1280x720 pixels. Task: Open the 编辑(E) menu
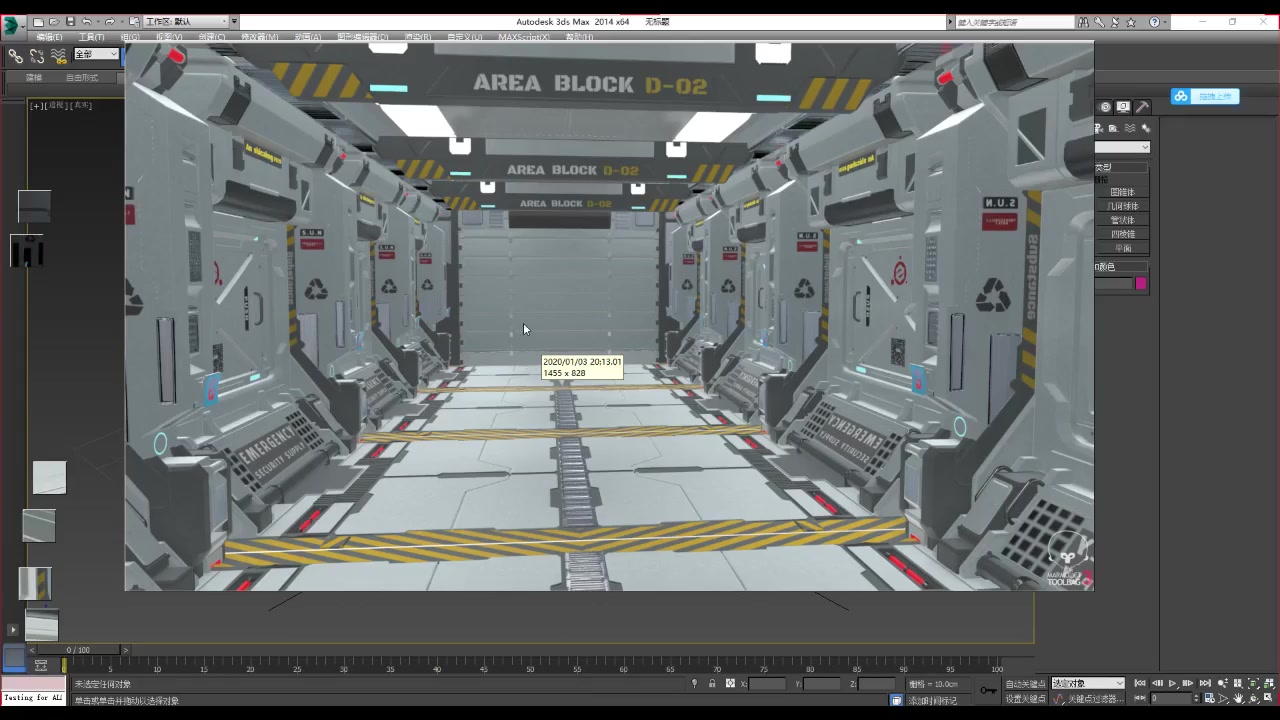(x=49, y=37)
